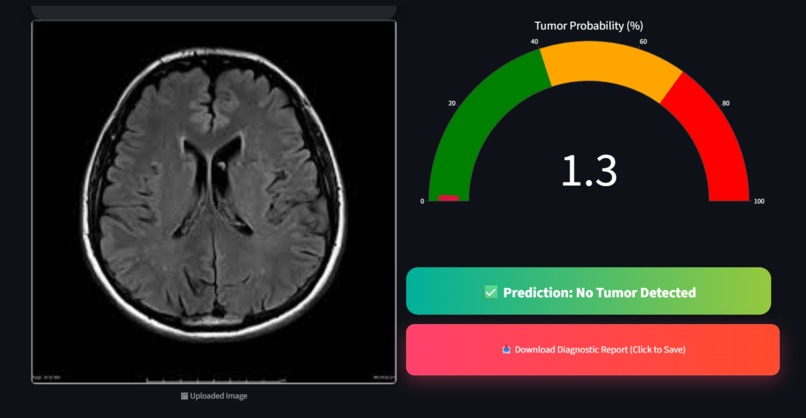Click the 60 tick label on gauge

(643, 42)
